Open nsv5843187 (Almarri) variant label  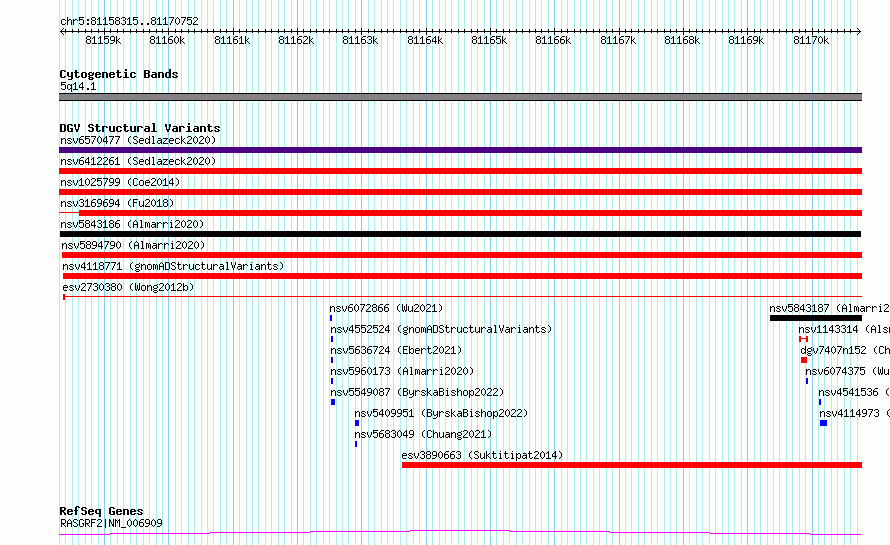pos(829,308)
